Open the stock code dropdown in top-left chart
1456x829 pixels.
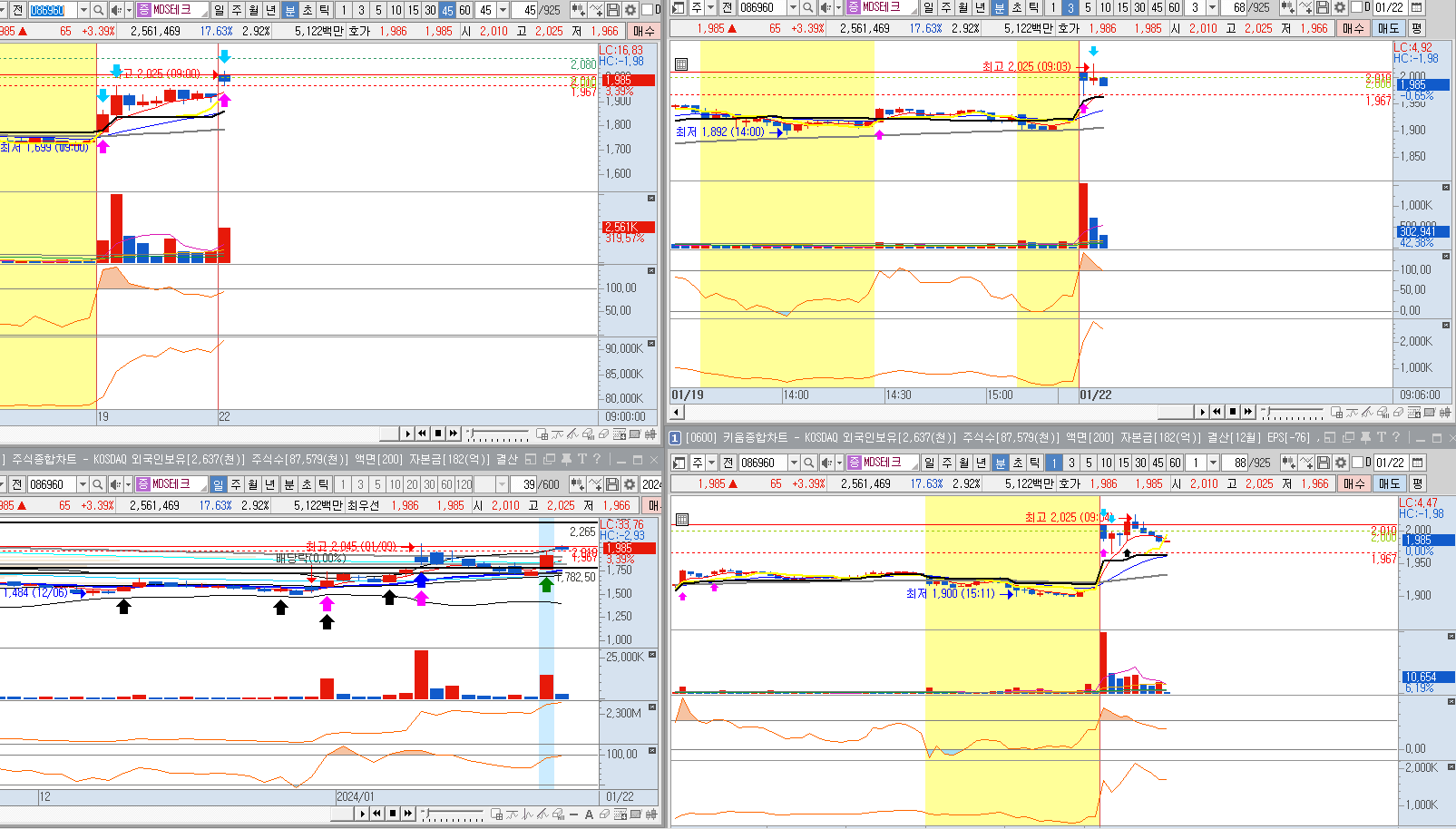83,10
